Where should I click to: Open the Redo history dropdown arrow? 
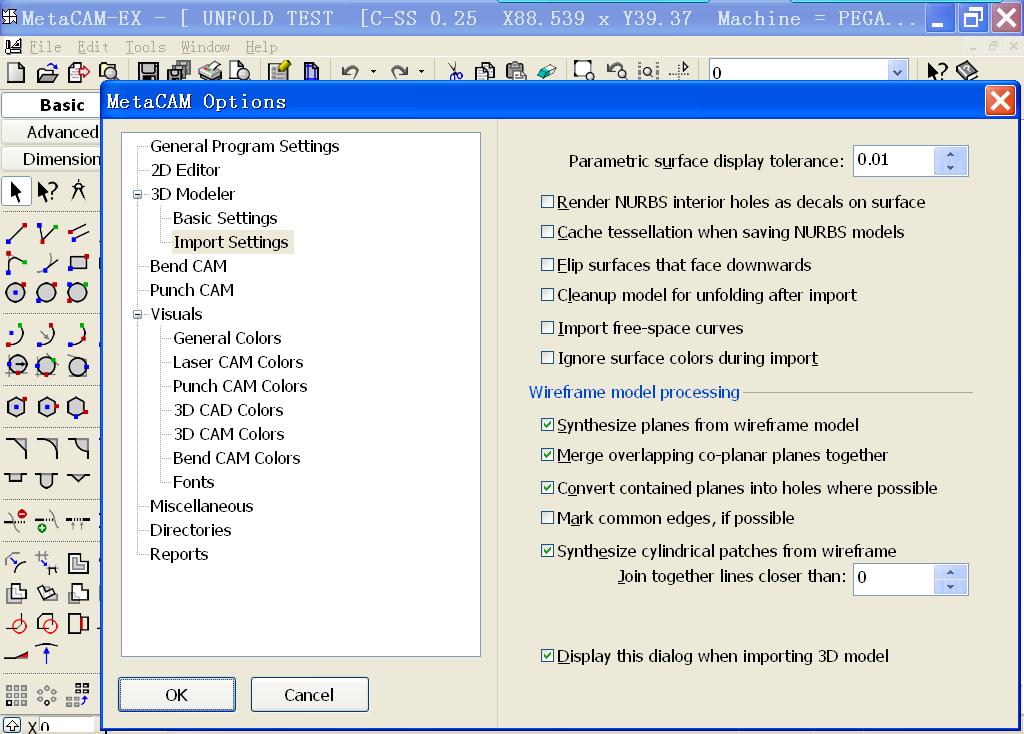[x=421, y=72]
